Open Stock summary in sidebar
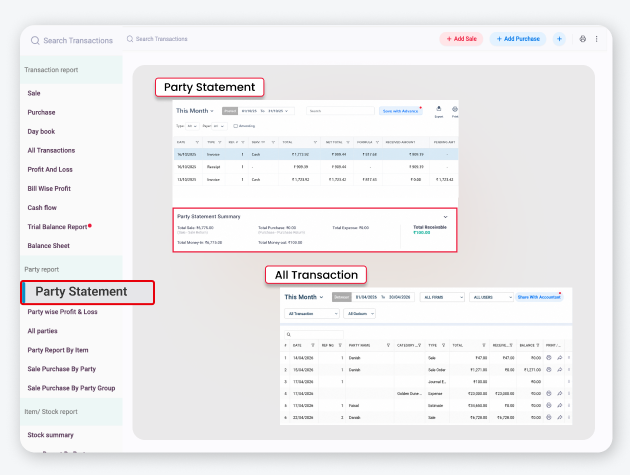 pos(50,435)
